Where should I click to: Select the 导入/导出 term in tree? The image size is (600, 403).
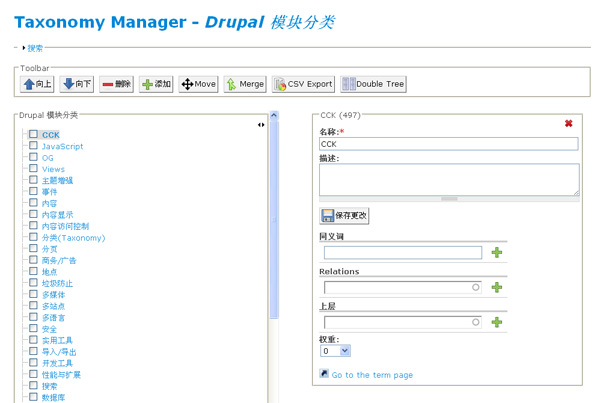point(59,352)
